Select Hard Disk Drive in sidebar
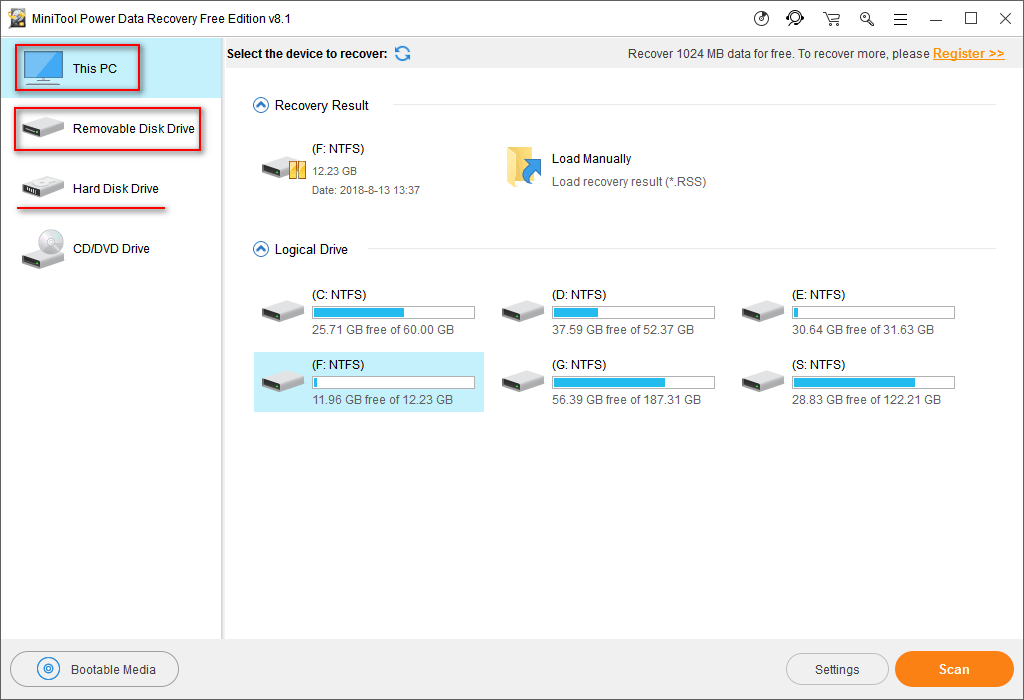This screenshot has height=700, width=1024. click(x=111, y=189)
